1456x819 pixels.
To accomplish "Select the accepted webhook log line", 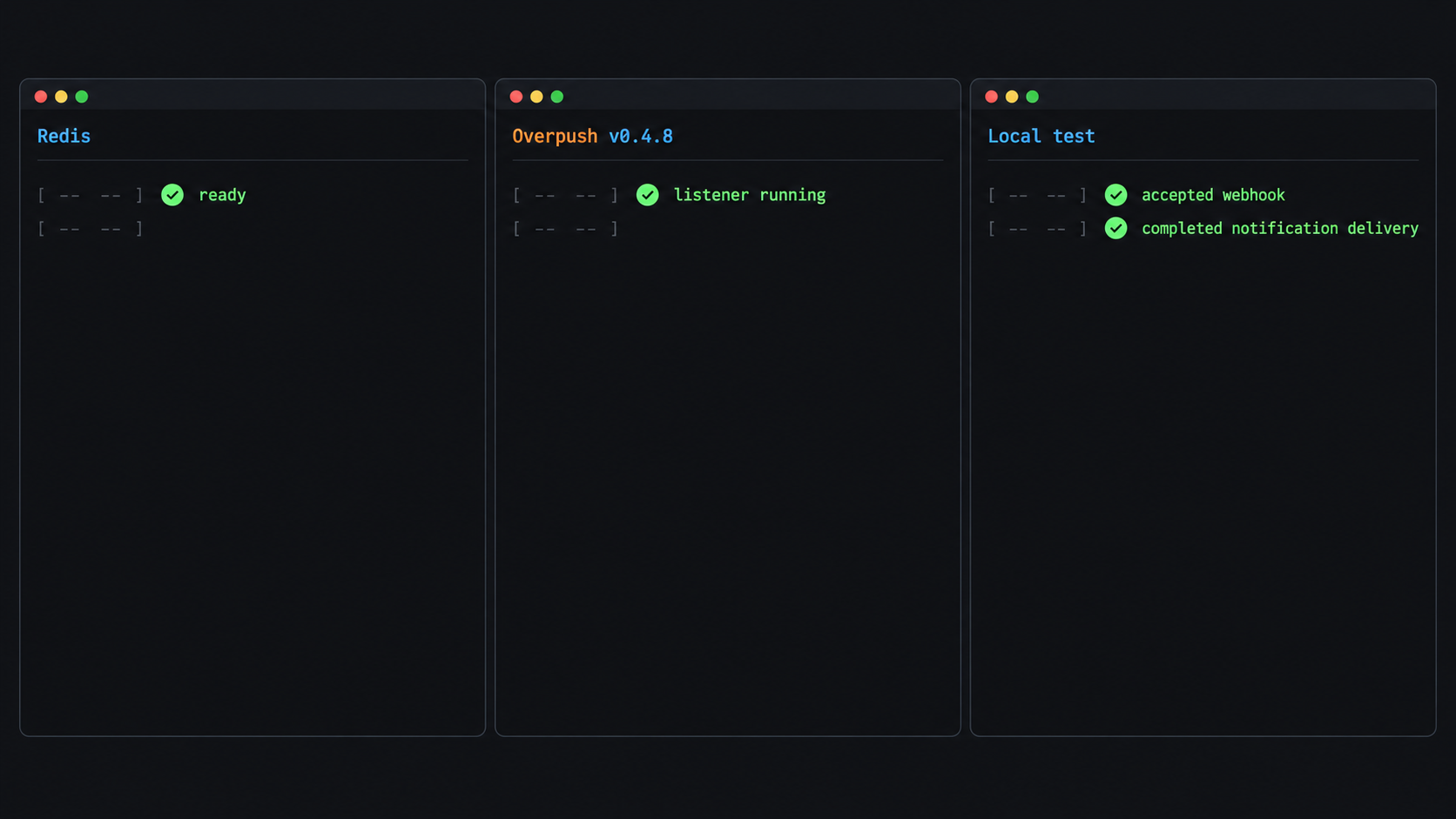I will 1213,195.
